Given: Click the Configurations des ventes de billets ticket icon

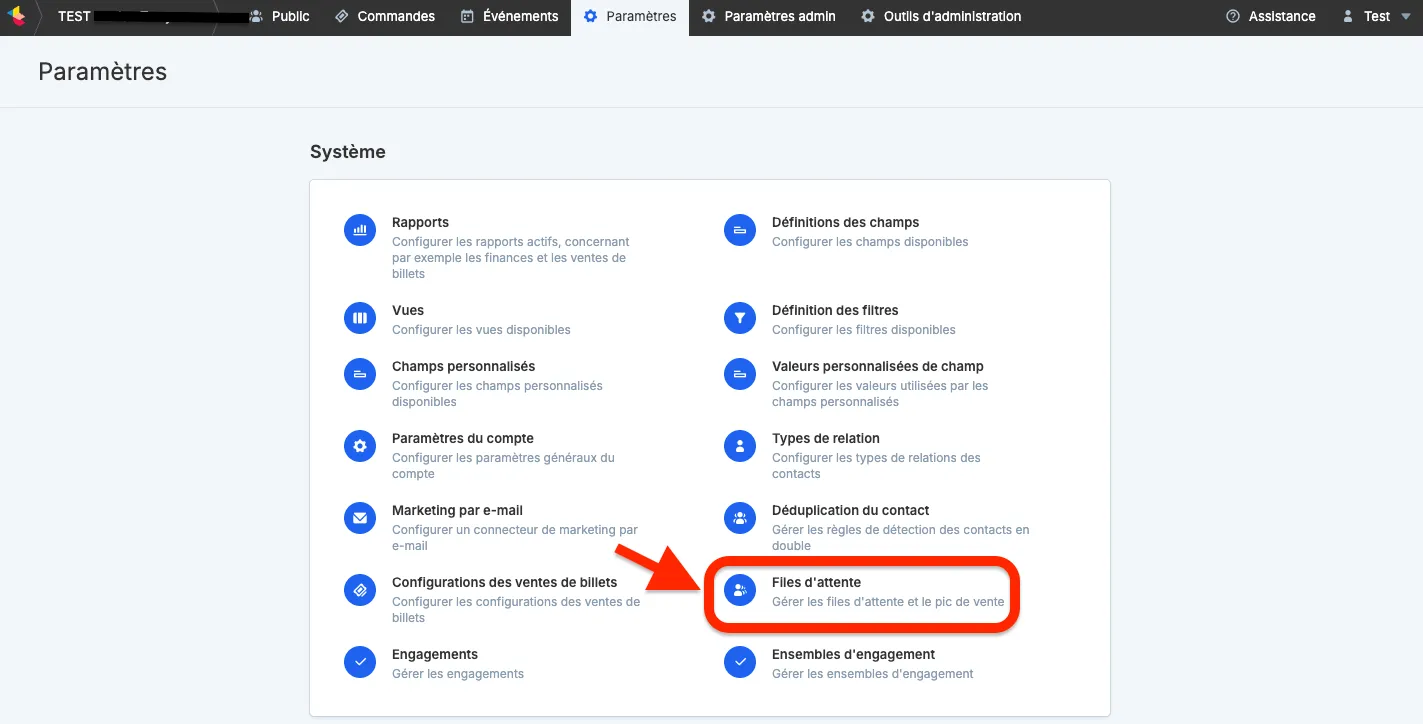Looking at the screenshot, I should [x=360, y=590].
